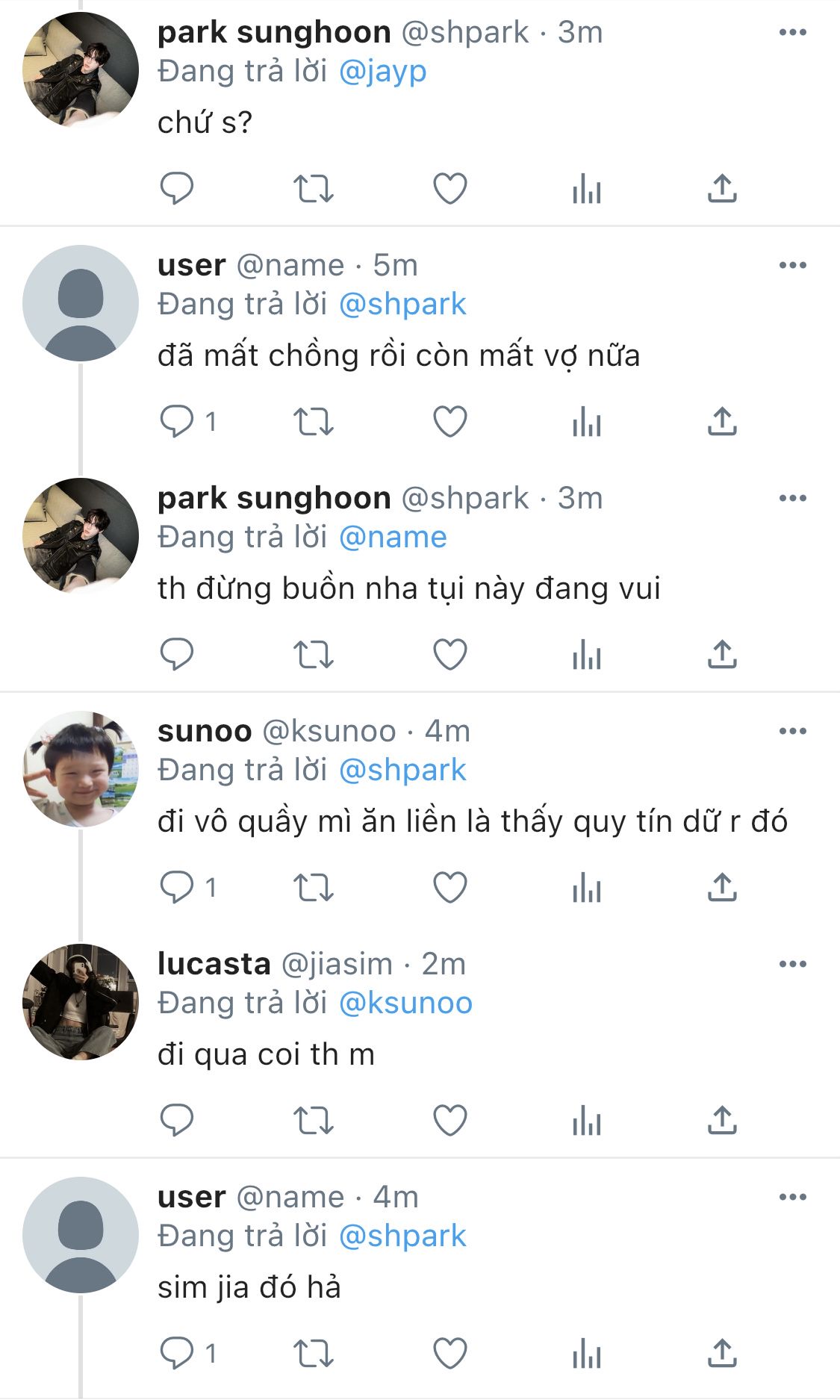Retweet the "sim jia đó hả" tweet
The width and height of the screenshot is (840, 1400).
[313, 1353]
